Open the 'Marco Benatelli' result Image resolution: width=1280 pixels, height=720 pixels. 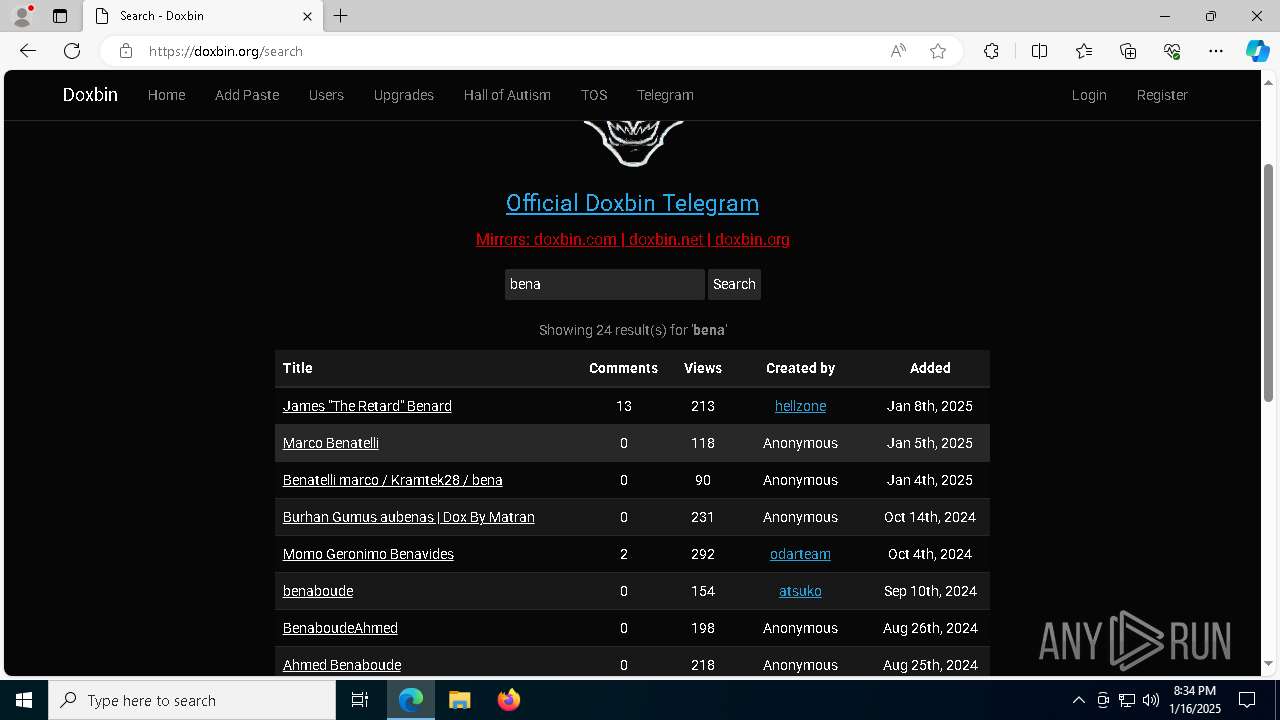[x=331, y=443]
